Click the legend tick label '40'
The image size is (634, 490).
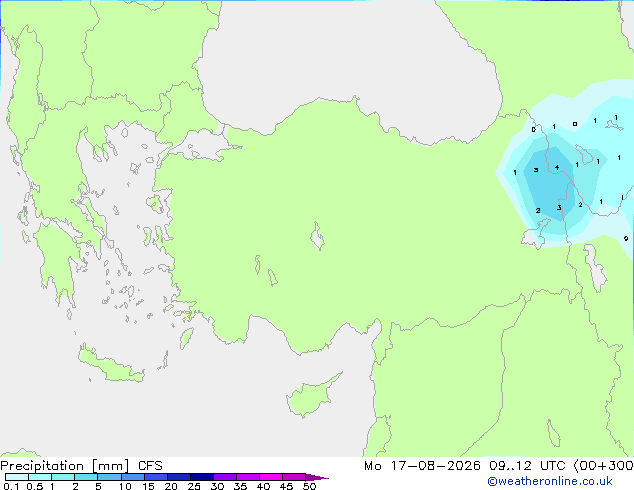pyautogui.click(x=263, y=486)
